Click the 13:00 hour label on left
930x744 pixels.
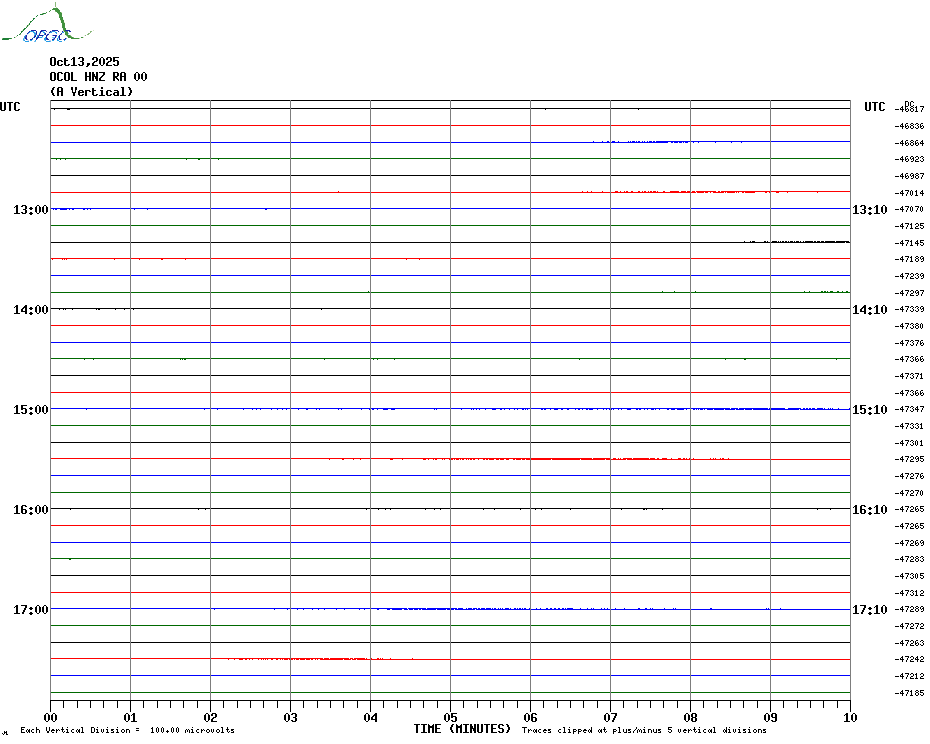(x=30, y=209)
